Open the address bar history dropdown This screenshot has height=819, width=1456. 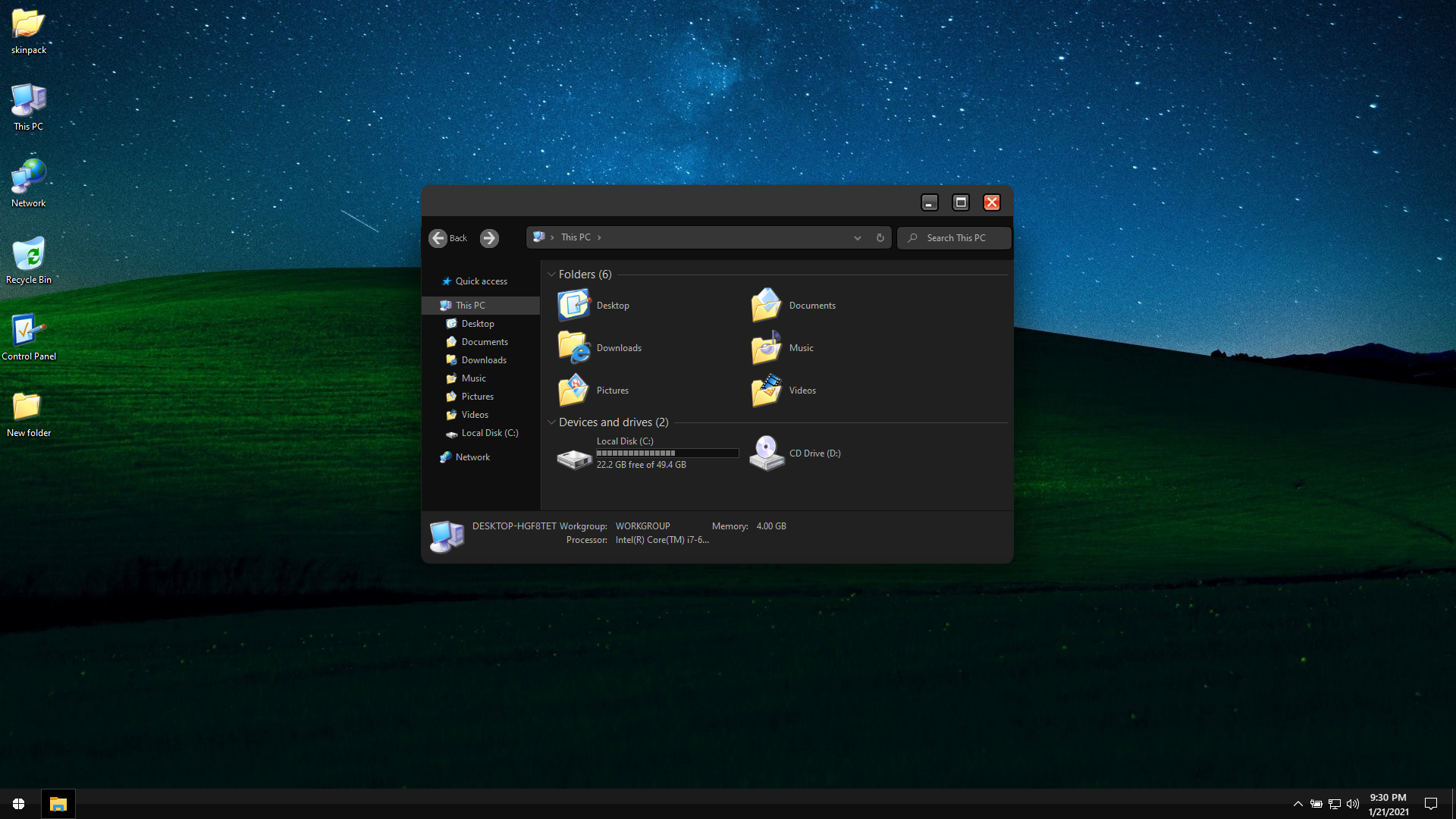click(857, 238)
